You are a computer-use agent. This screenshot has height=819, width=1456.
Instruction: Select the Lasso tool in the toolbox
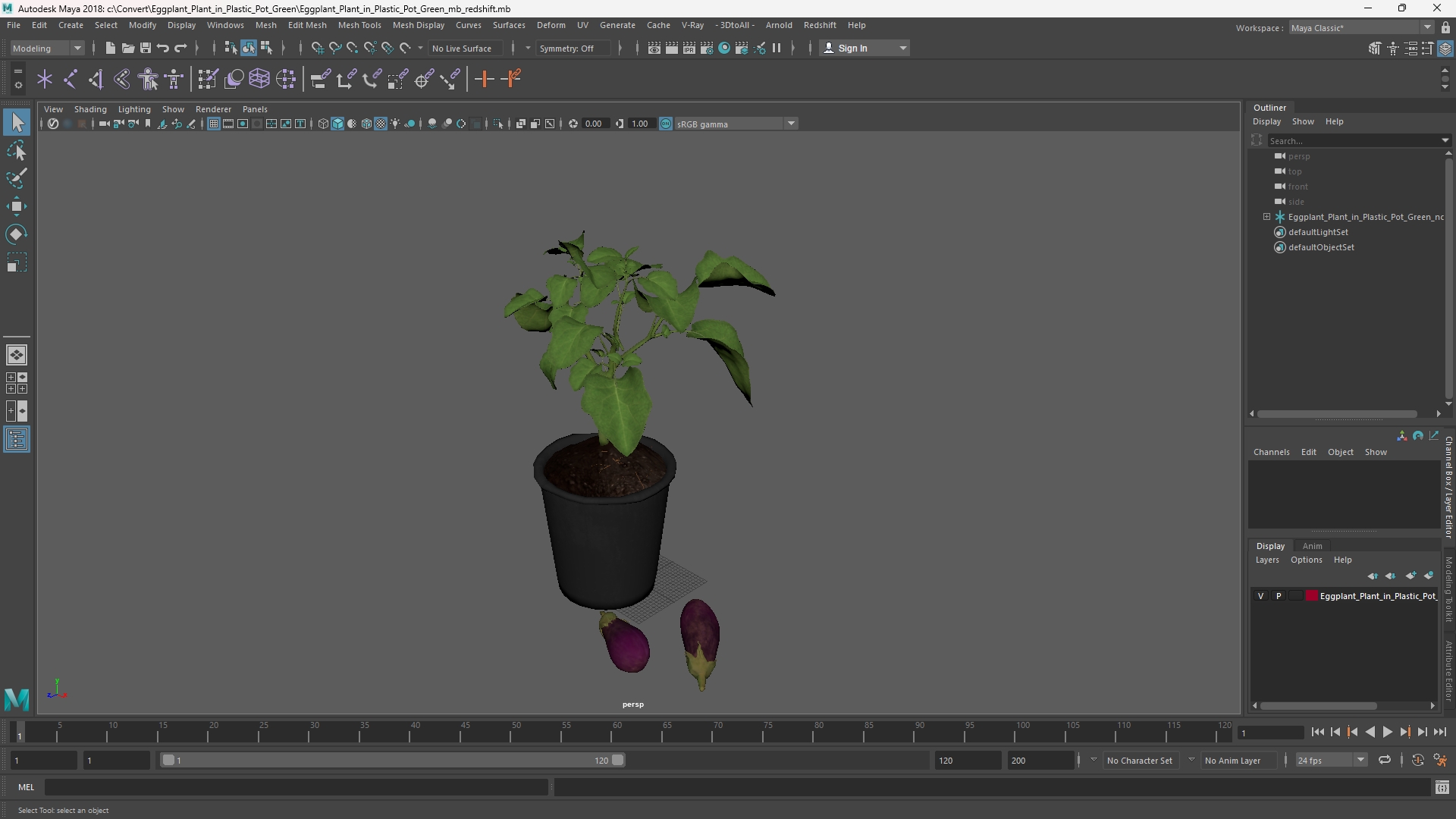[17, 151]
